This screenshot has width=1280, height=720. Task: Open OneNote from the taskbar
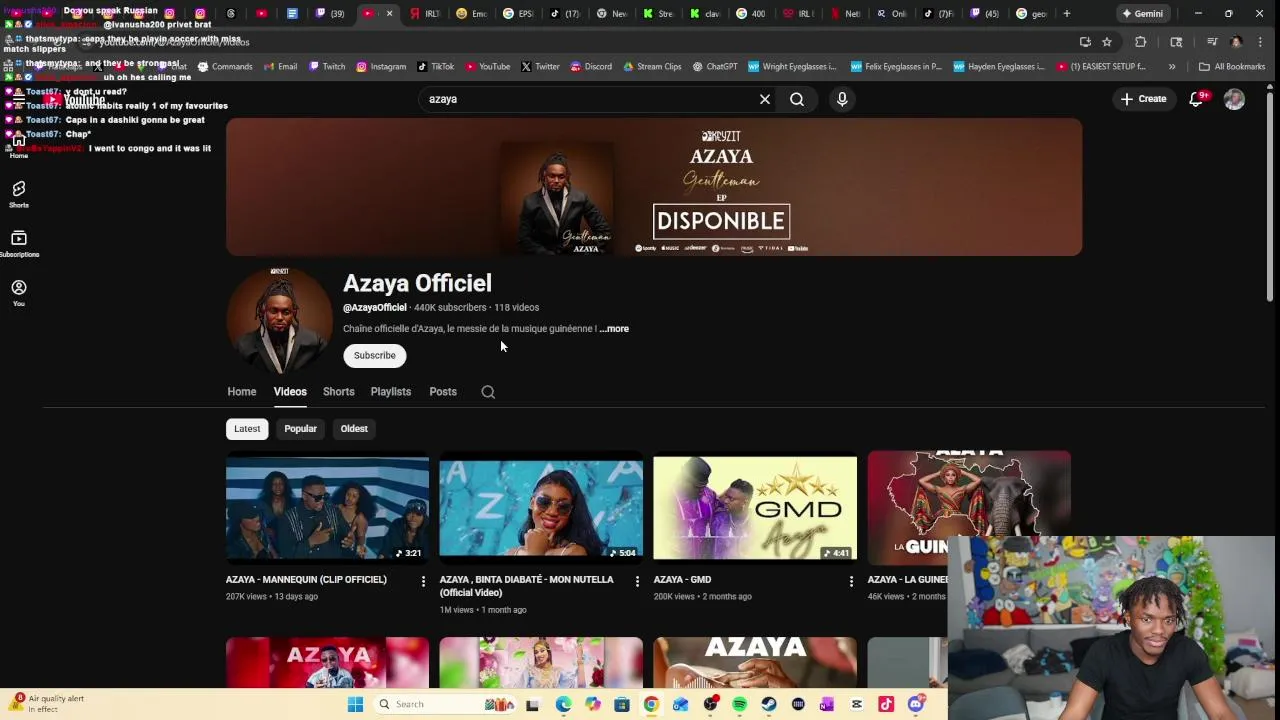pyautogui.click(x=827, y=704)
